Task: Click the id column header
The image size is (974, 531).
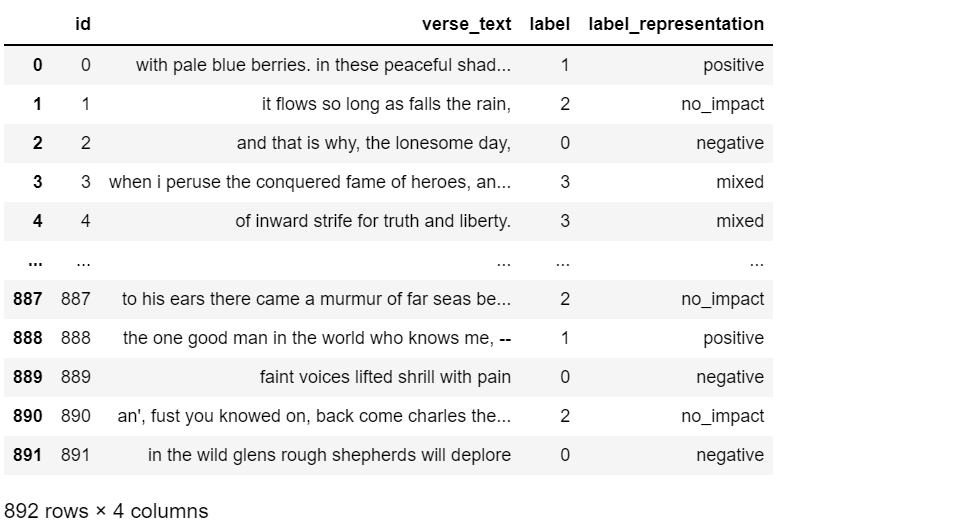Action: [83, 24]
